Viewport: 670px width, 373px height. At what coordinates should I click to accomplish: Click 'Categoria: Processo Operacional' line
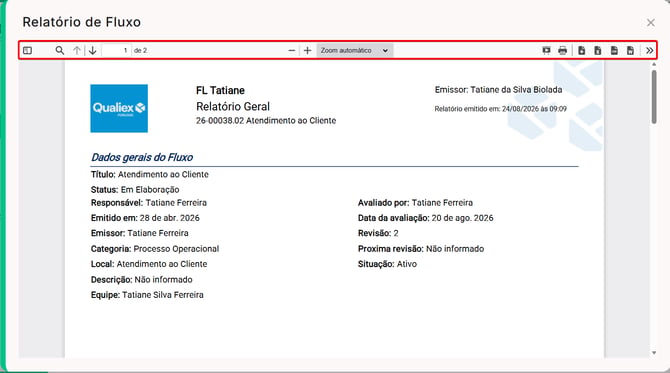(155, 249)
